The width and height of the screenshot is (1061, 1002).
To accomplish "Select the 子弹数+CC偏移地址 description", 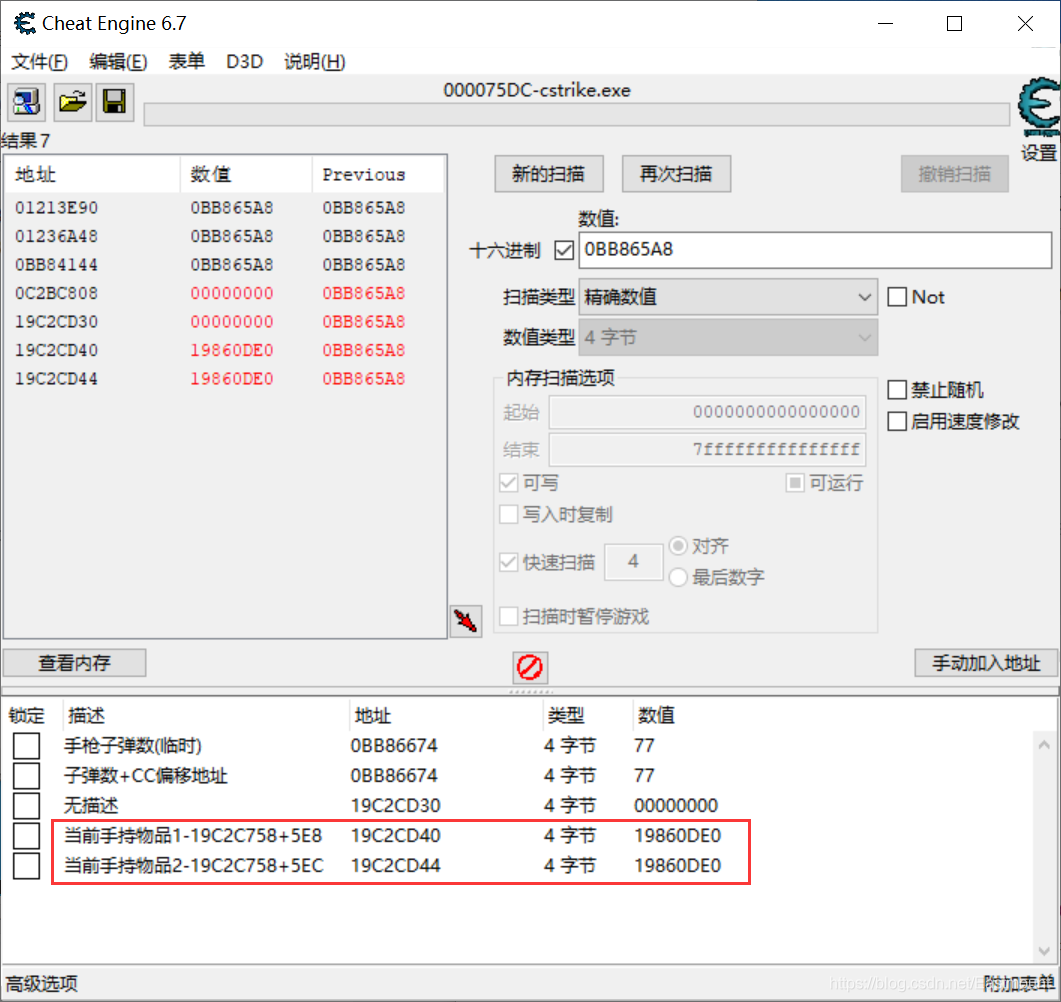I will click(145, 775).
